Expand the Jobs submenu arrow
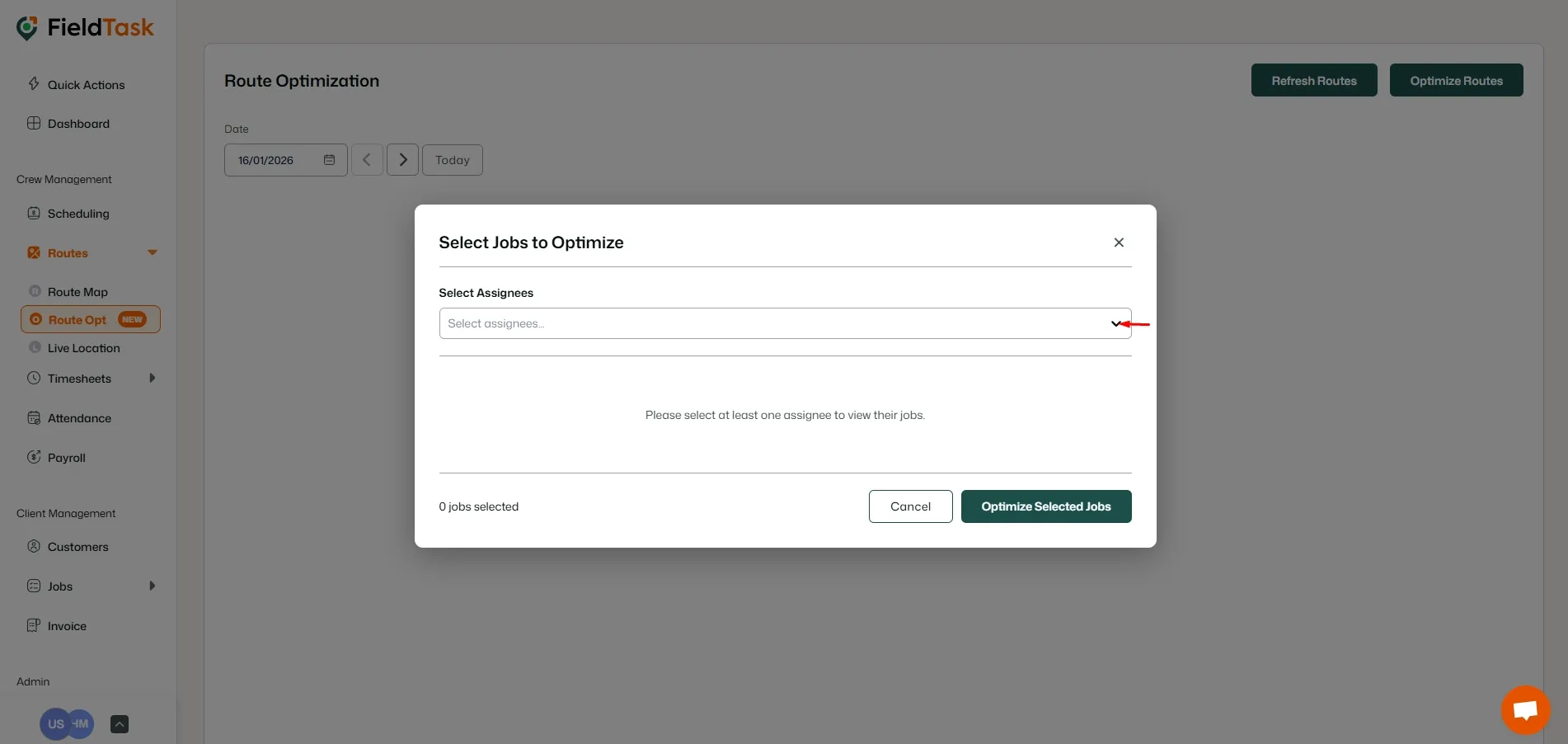 coord(153,586)
